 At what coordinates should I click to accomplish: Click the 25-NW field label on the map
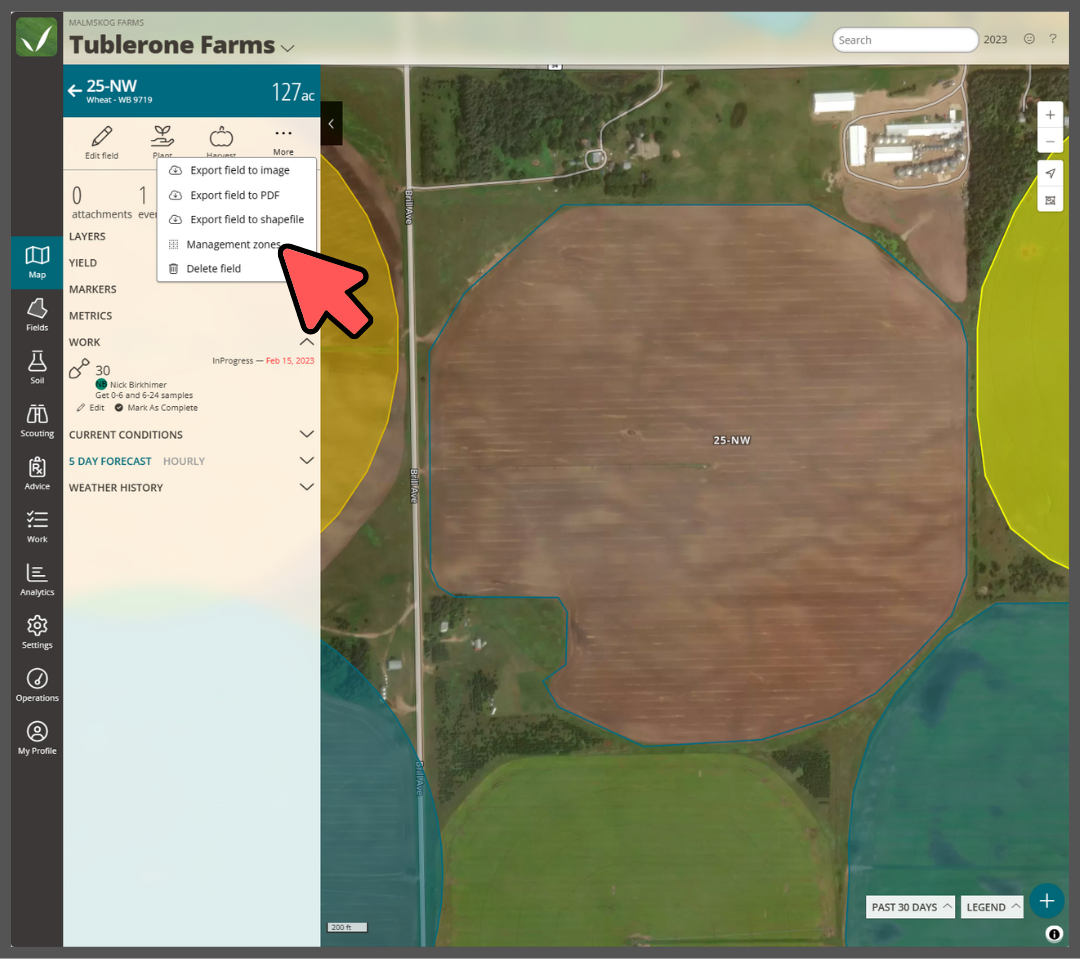tap(731, 440)
